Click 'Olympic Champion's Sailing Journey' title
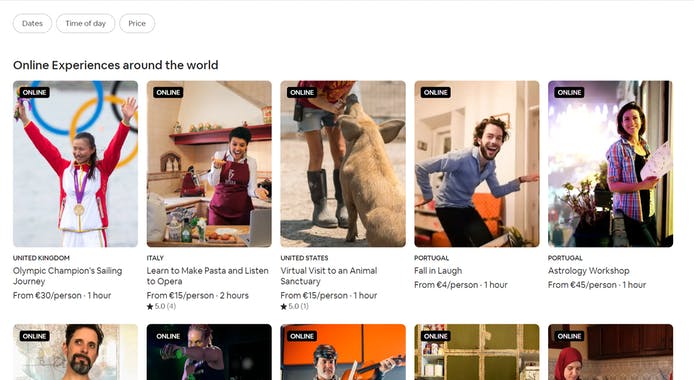This screenshot has width=694, height=380. (67, 276)
